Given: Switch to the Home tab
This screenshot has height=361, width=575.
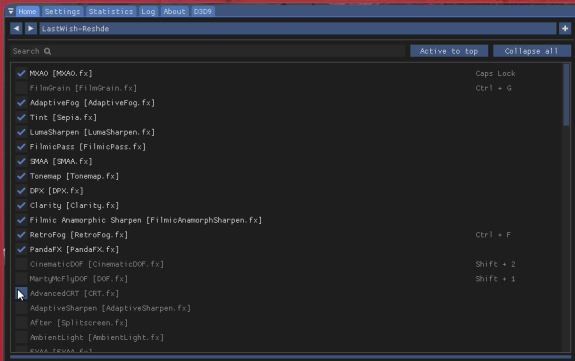Looking at the screenshot, I should coord(27,11).
